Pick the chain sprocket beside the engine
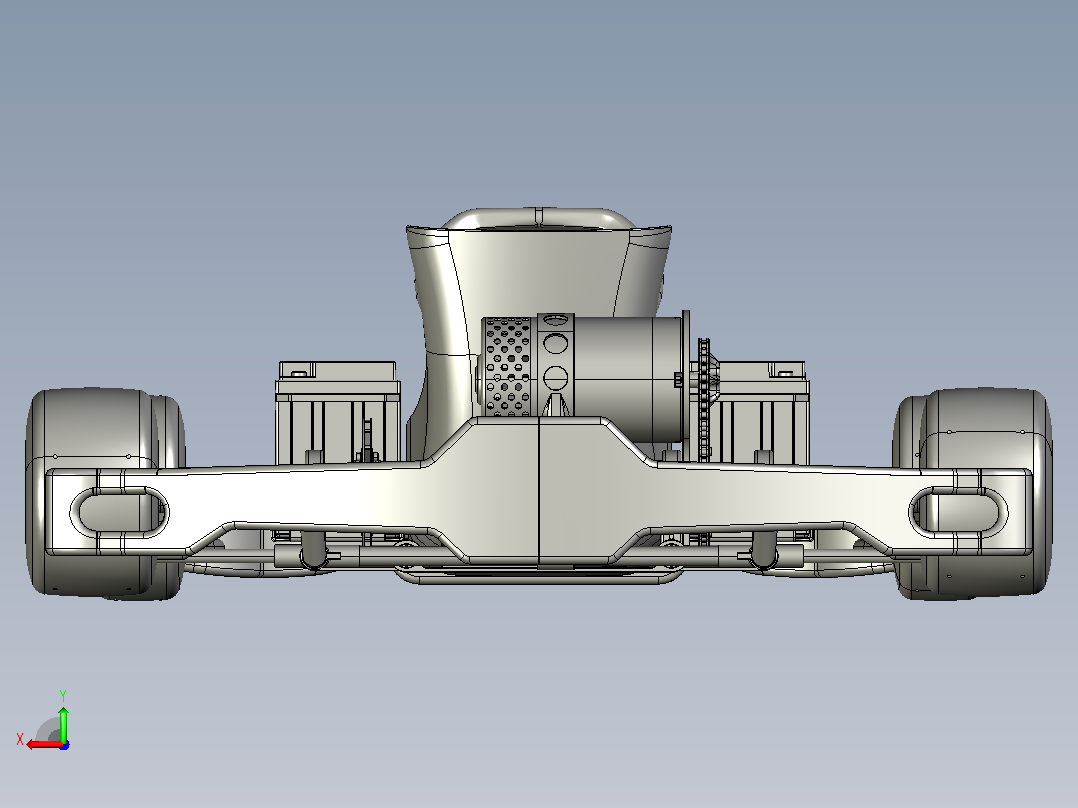This screenshot has height=808, width=1078. point(705,399)
